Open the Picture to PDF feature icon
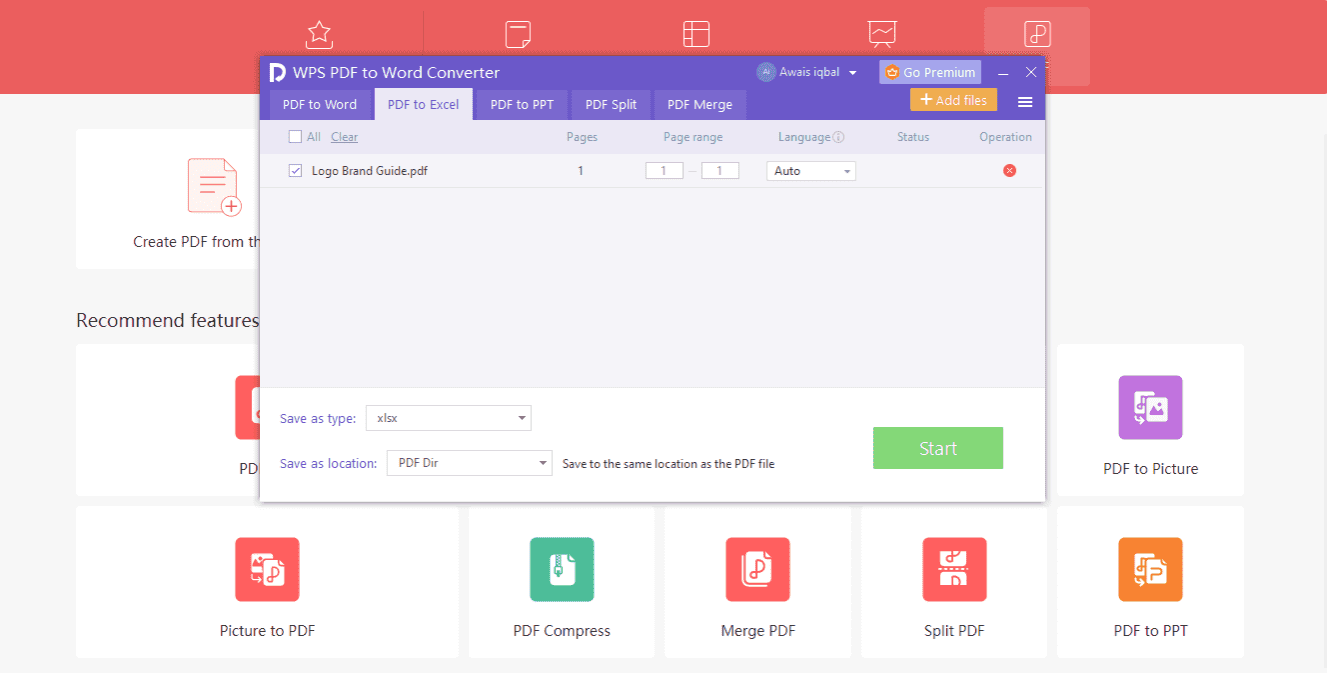The image size is (1328, 674). 267,570
